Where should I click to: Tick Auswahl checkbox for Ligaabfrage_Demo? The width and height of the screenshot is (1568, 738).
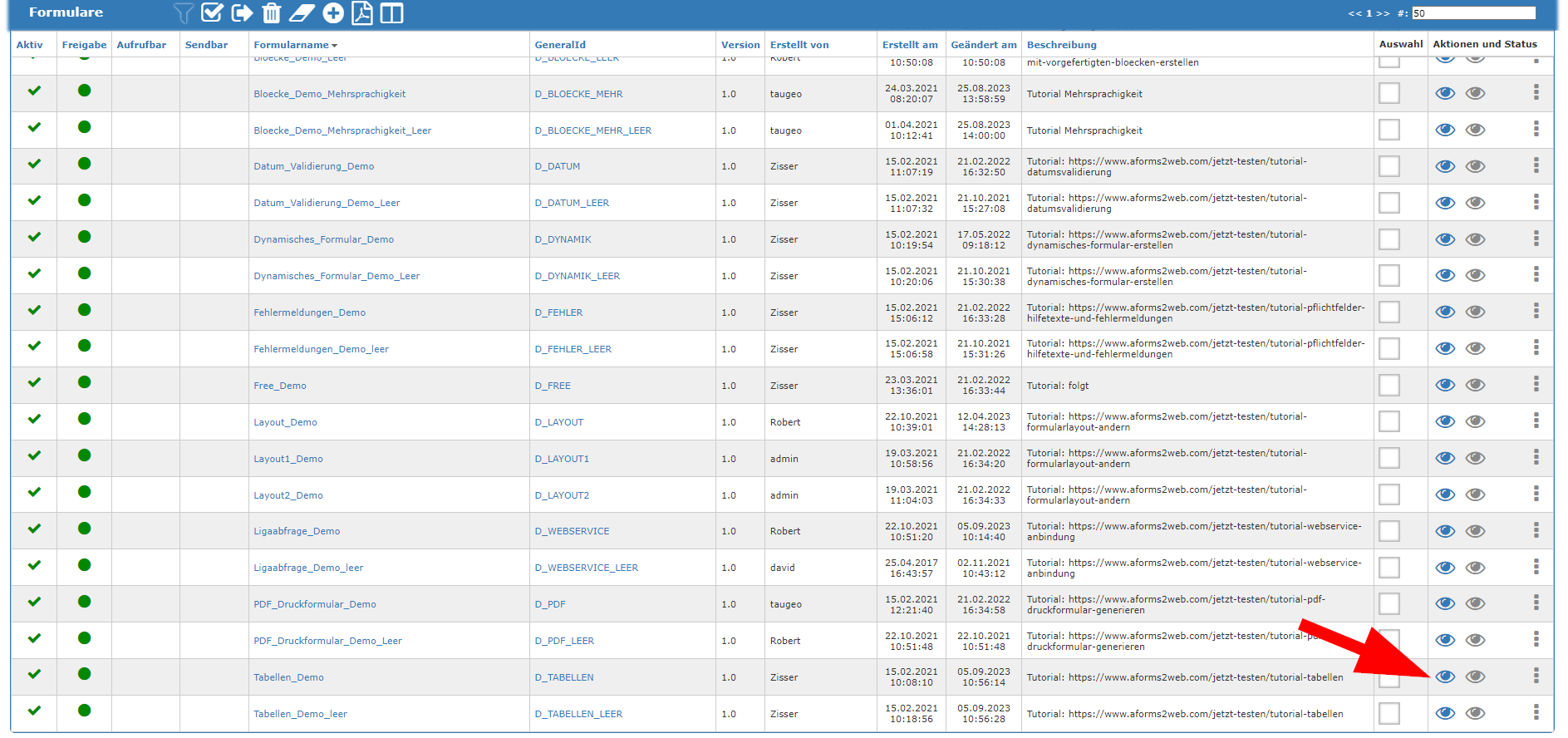pos(1389,531)
